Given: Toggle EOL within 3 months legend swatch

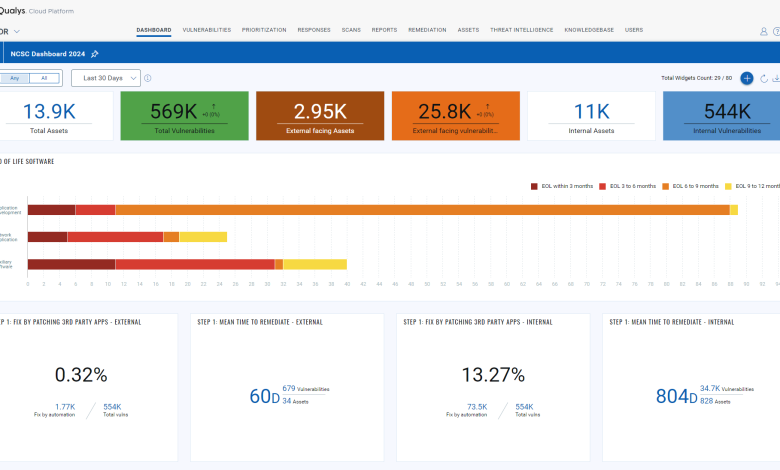Looking at the screenshot, I should coord(534,187).
